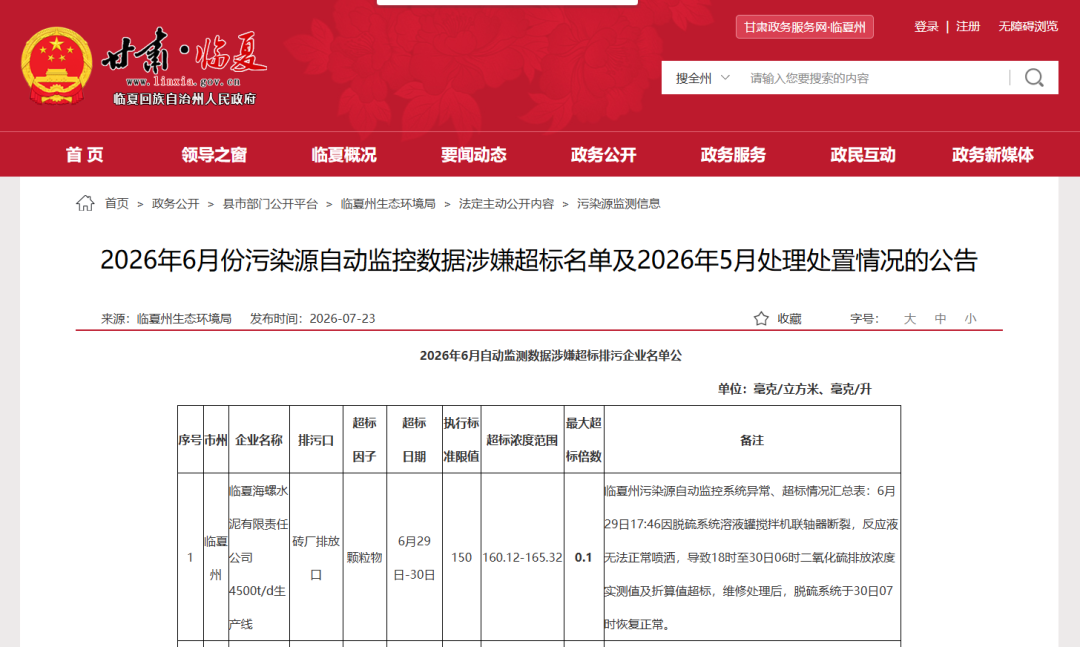
Task: Click the limit value cell 150
Action: (x=461, y=557)
